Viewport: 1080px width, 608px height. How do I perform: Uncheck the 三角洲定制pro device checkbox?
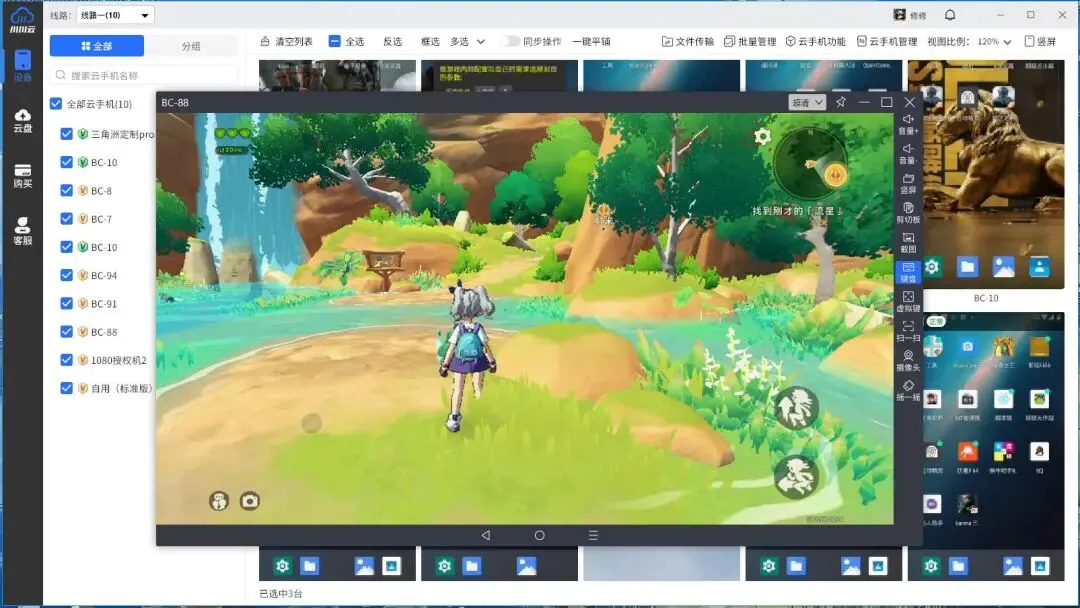66,134
